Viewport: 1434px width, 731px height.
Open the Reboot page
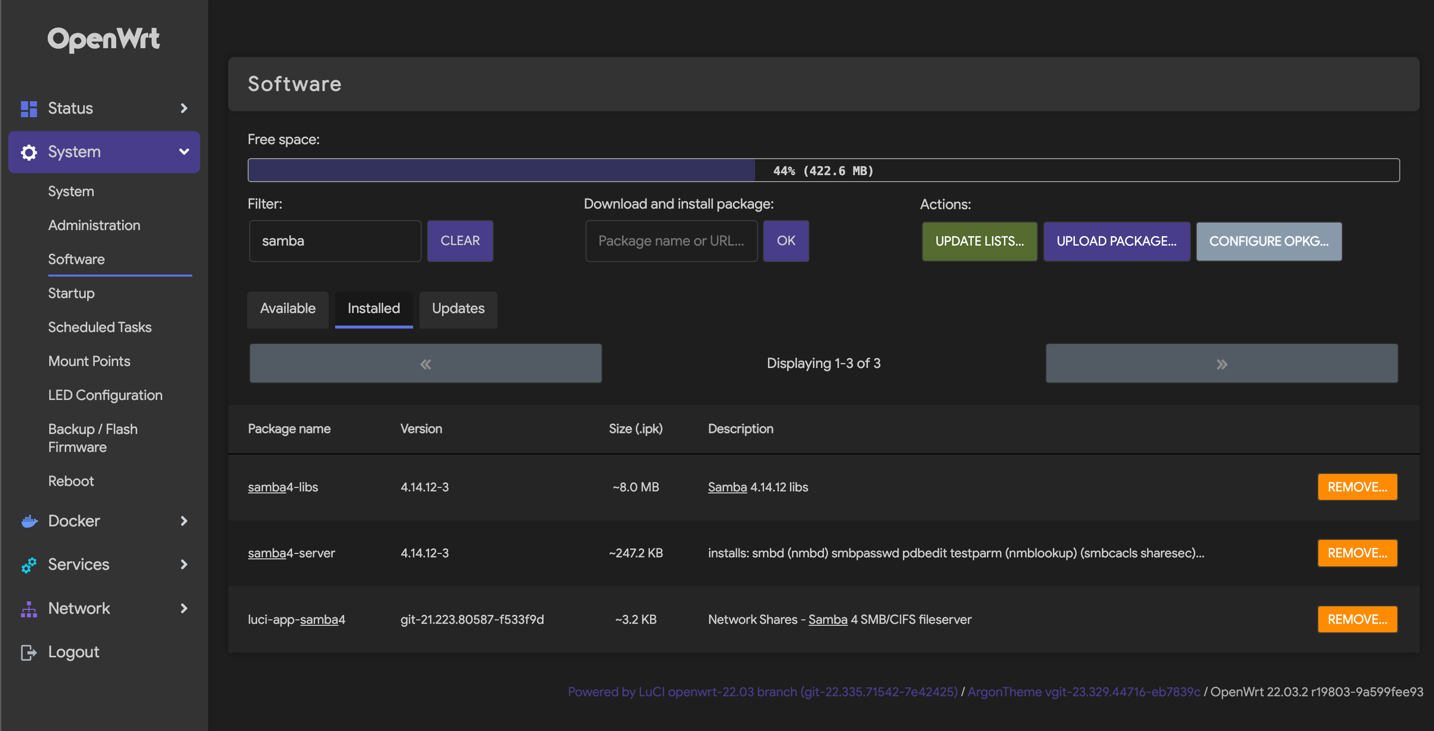pyautogui.click(x=71, y=481)
